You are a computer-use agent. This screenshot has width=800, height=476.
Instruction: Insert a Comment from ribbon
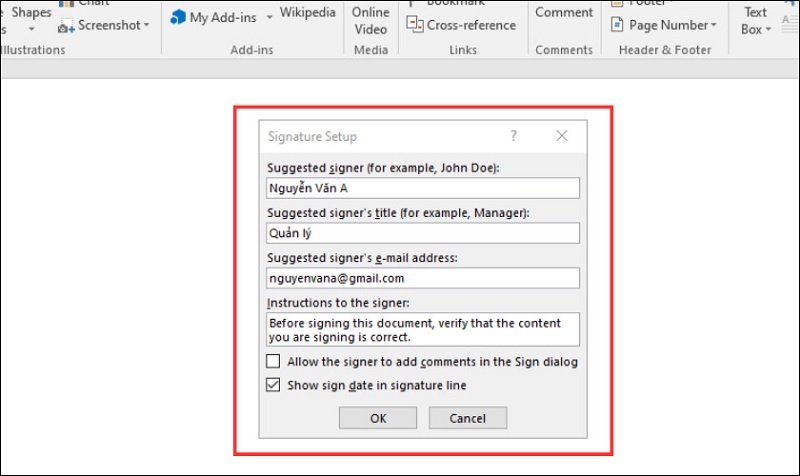click(x=564, y=13)
